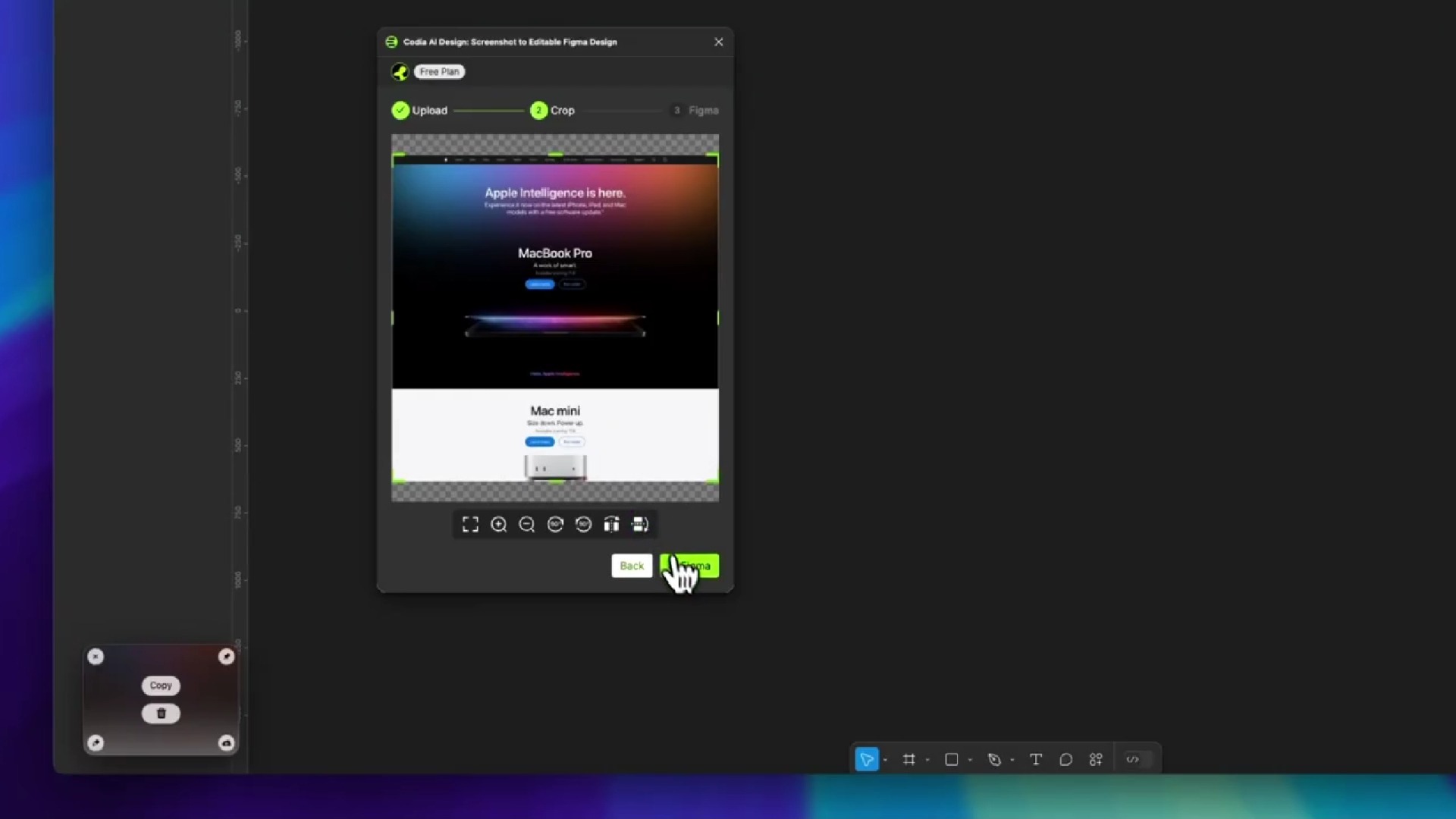Viewport: 1456px width, 819px height.
Task: Click the cloud upload icon on the thumbnail
Action: 226,742
